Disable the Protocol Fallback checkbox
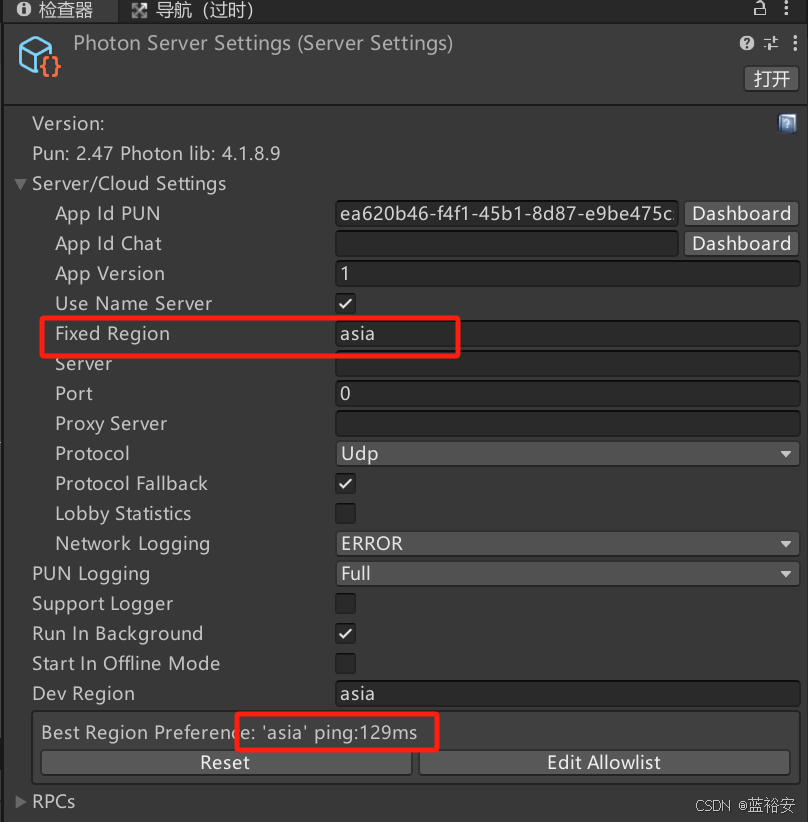The image size is (808, 822). click(x=346, y=483)
